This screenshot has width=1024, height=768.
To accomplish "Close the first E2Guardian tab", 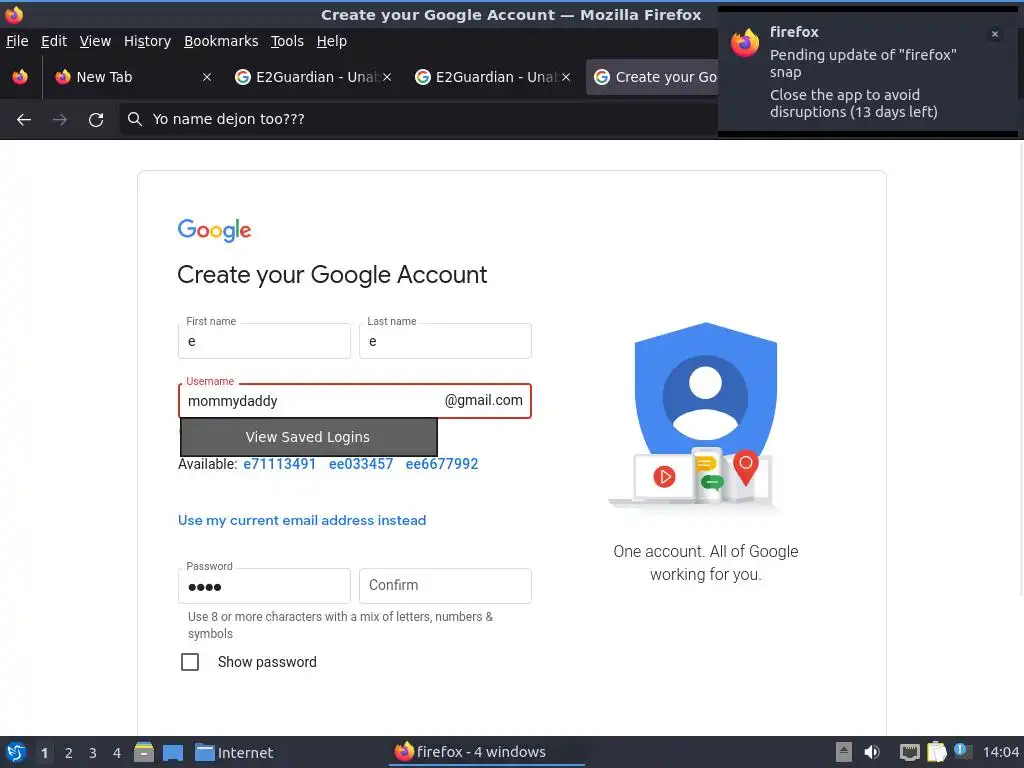I will click(387, 77).
